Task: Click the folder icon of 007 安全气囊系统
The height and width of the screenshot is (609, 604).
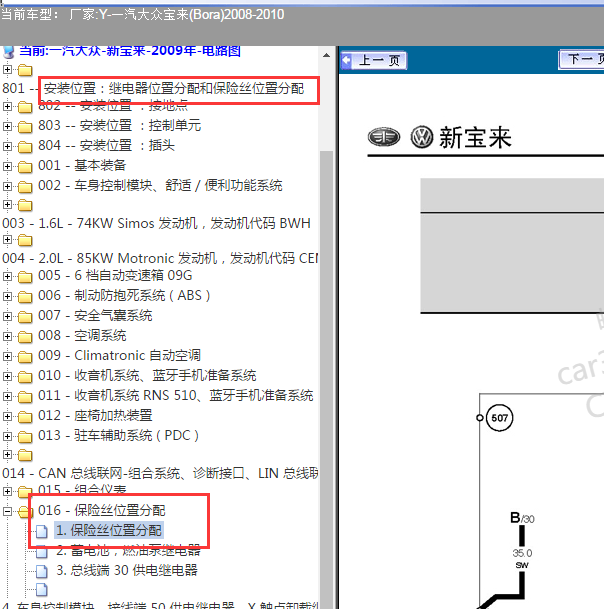Action: (x=25, y=317)
